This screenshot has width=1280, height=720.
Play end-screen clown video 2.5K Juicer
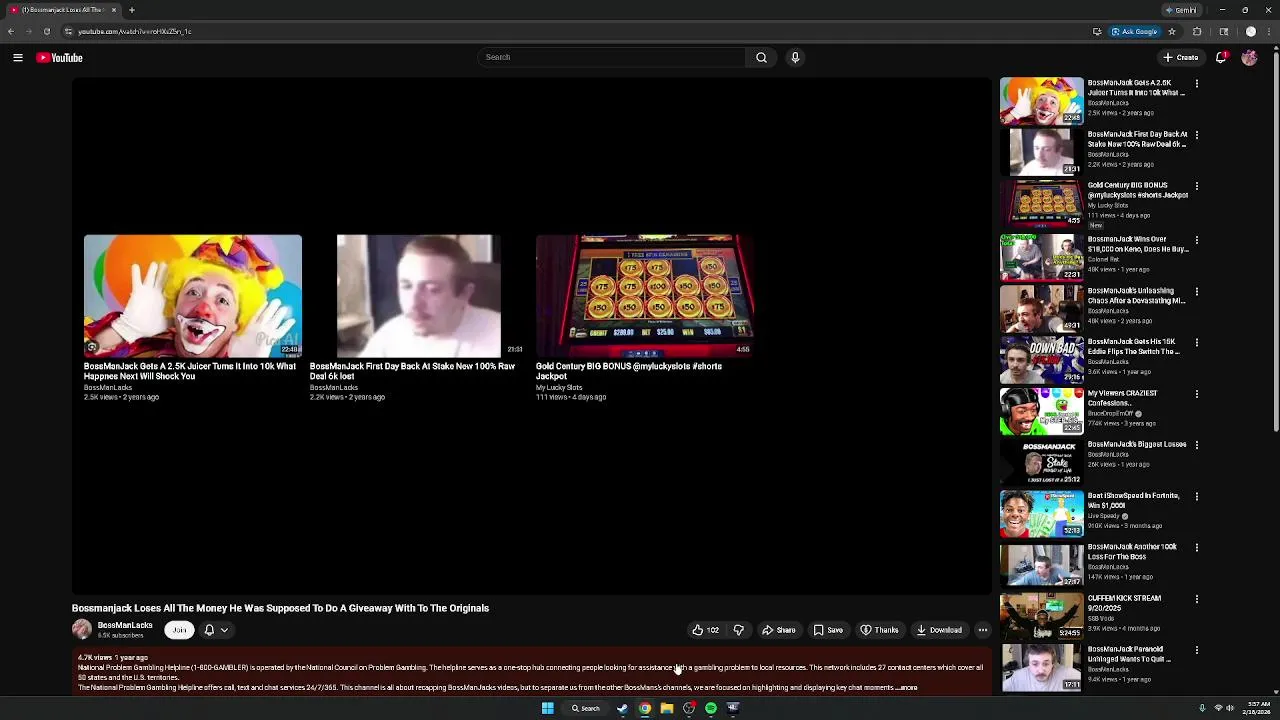(193, 296)
